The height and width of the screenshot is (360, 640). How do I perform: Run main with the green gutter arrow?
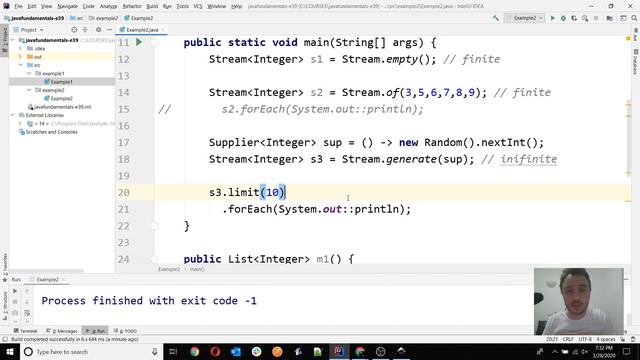139,42
